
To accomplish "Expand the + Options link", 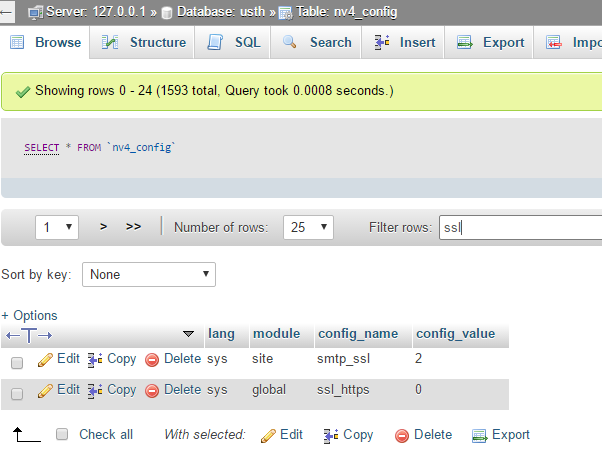I will (29, 316).
